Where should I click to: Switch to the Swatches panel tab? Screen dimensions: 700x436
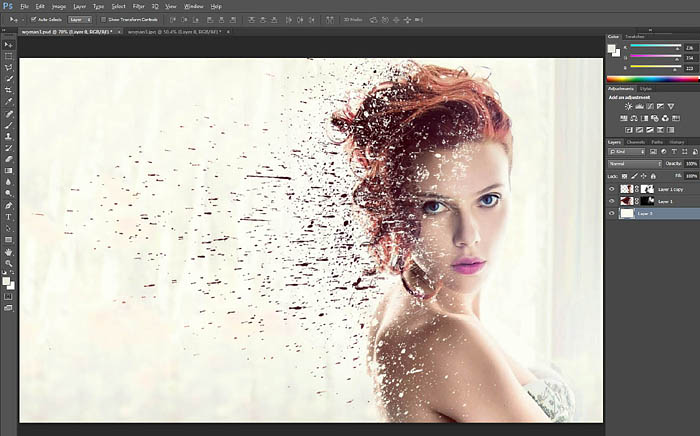click(636, 37)
